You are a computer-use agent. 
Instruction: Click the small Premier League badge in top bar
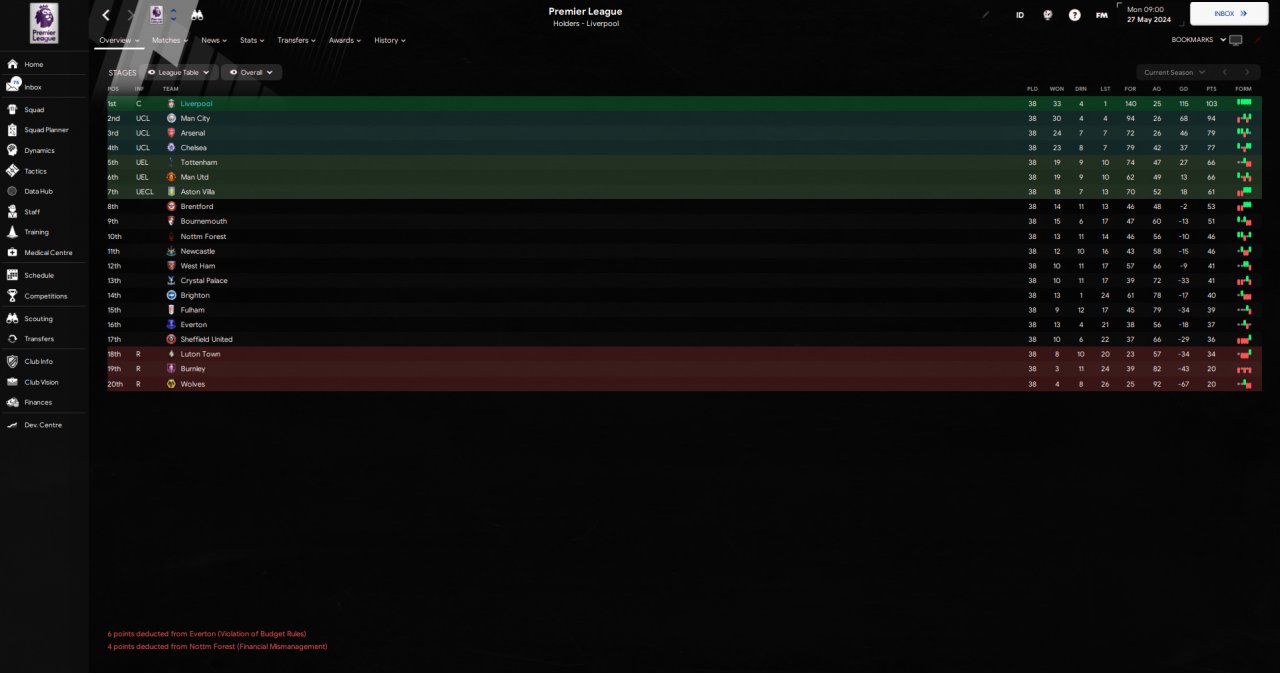click(157, 14)
